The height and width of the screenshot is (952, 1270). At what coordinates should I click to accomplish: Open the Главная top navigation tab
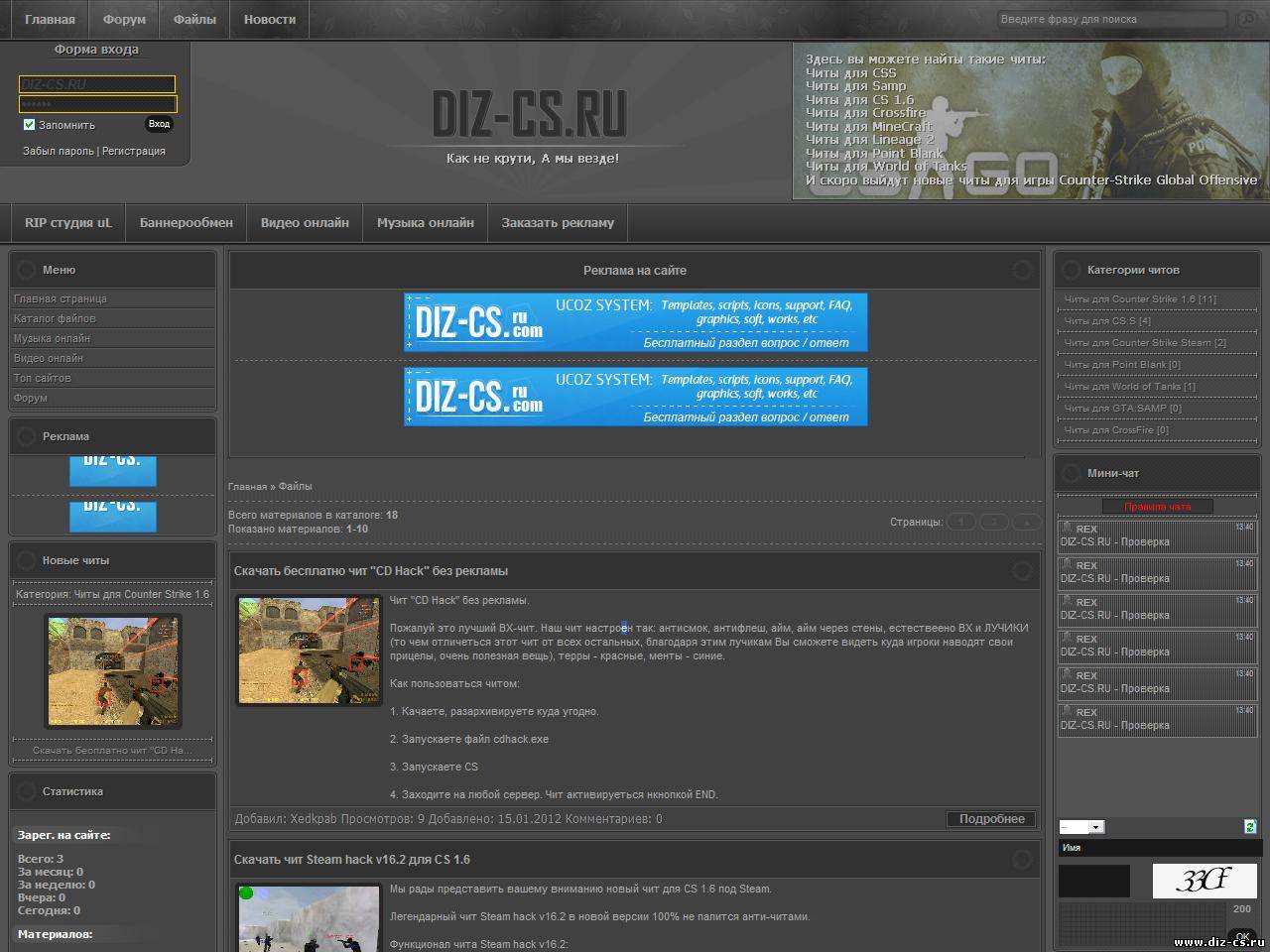pyautogui.click(x=50, y=19)
